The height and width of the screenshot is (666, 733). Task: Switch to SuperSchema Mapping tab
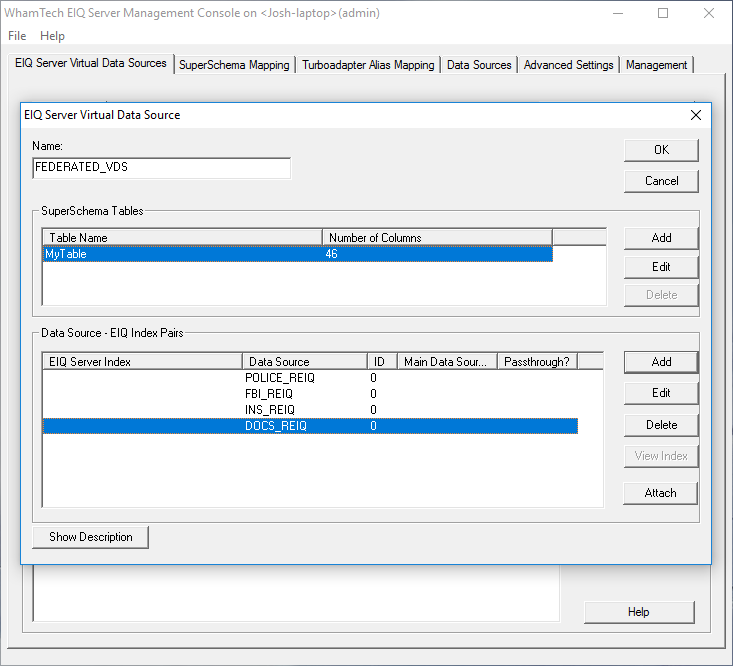[234, 65]
